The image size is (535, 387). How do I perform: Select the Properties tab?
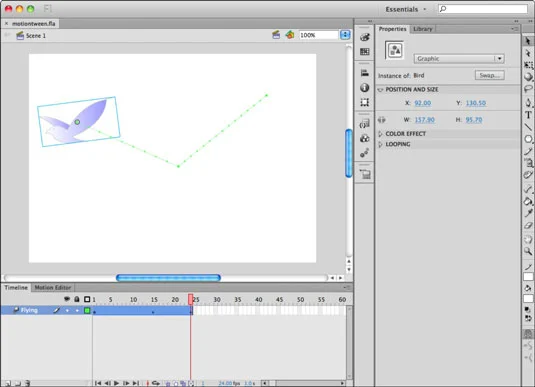tap(392, 29)
